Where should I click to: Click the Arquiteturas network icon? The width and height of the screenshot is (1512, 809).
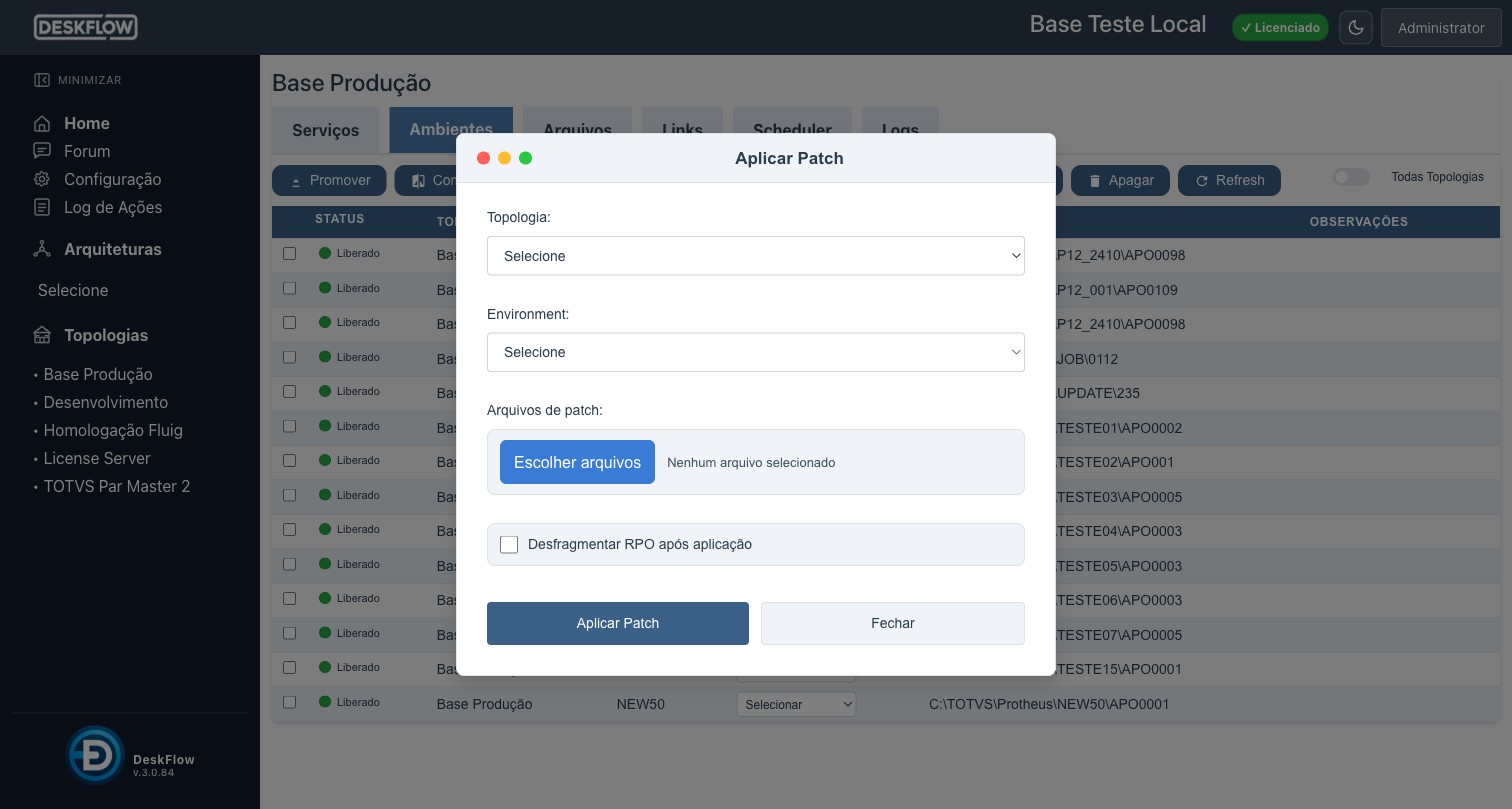[x=42, y=249]
